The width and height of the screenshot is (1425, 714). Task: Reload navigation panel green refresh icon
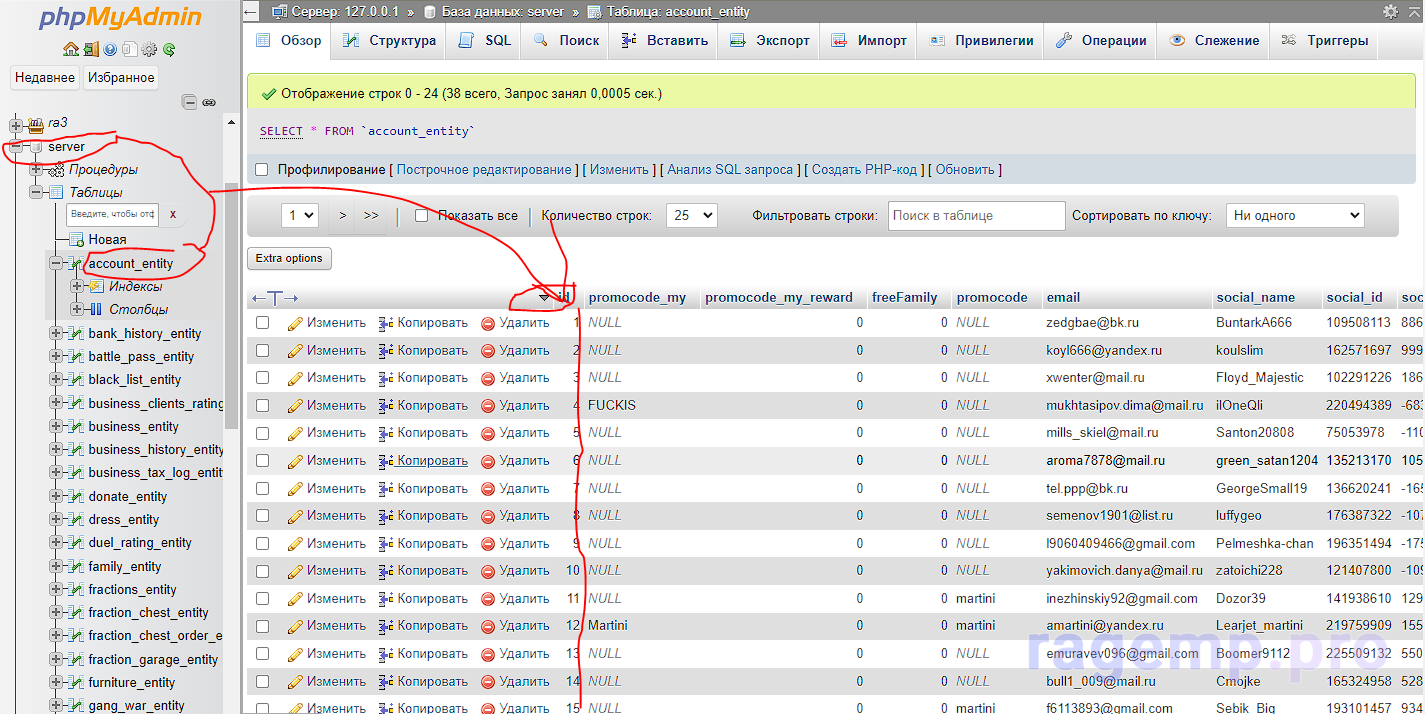tap(170, 49)
